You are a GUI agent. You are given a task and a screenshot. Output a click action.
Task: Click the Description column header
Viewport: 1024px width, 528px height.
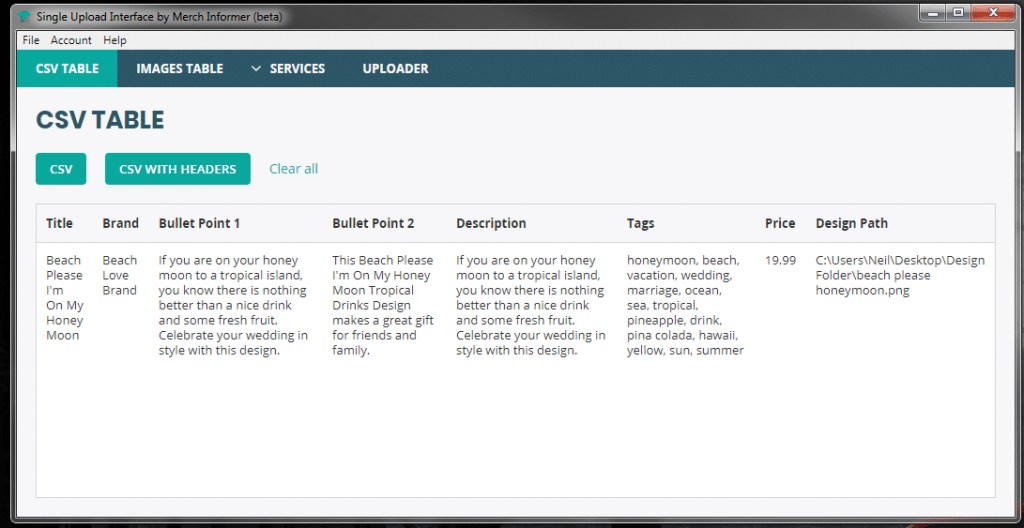(491, 223)
